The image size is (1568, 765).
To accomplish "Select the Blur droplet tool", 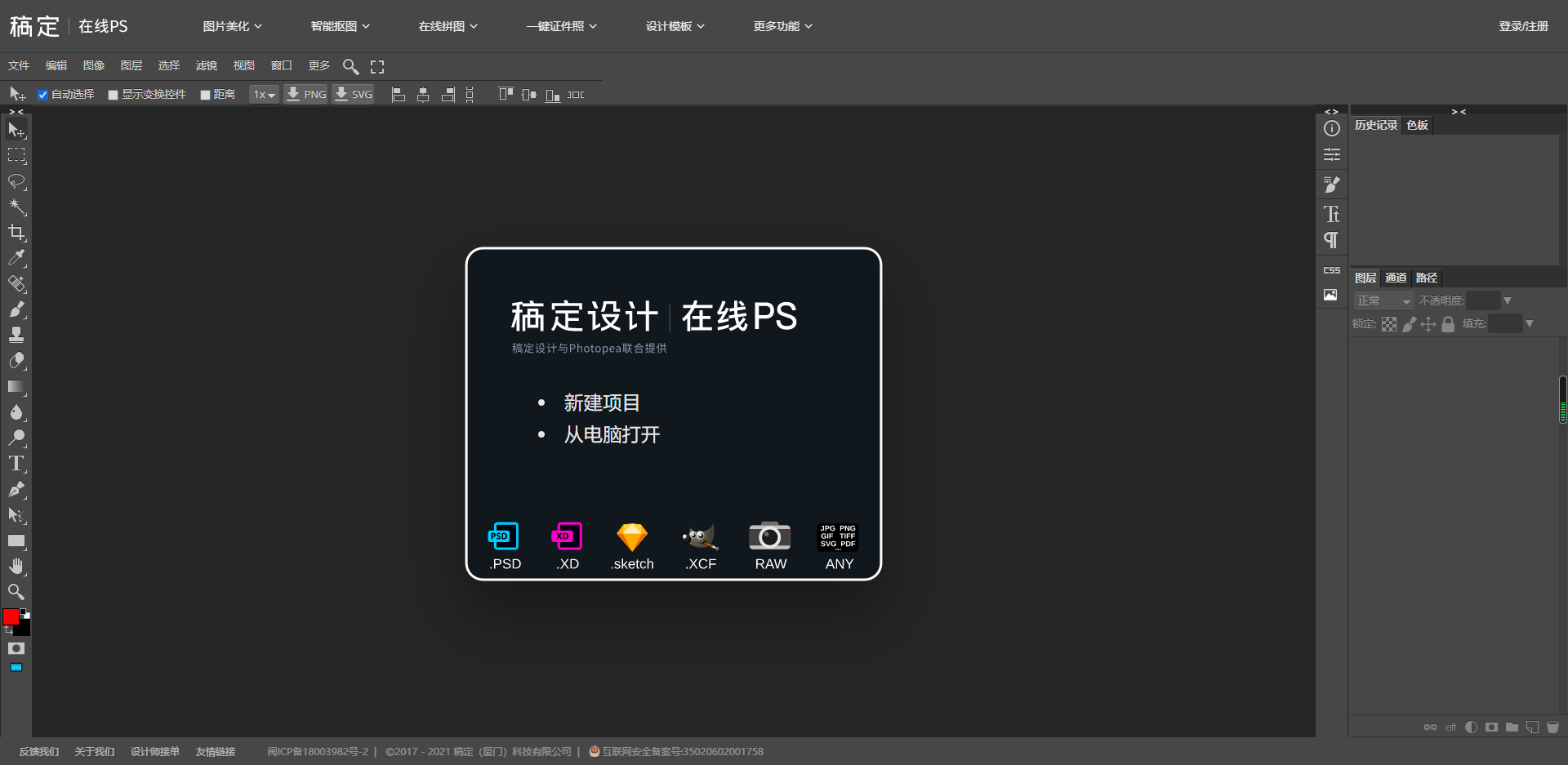I will [16, 412].
